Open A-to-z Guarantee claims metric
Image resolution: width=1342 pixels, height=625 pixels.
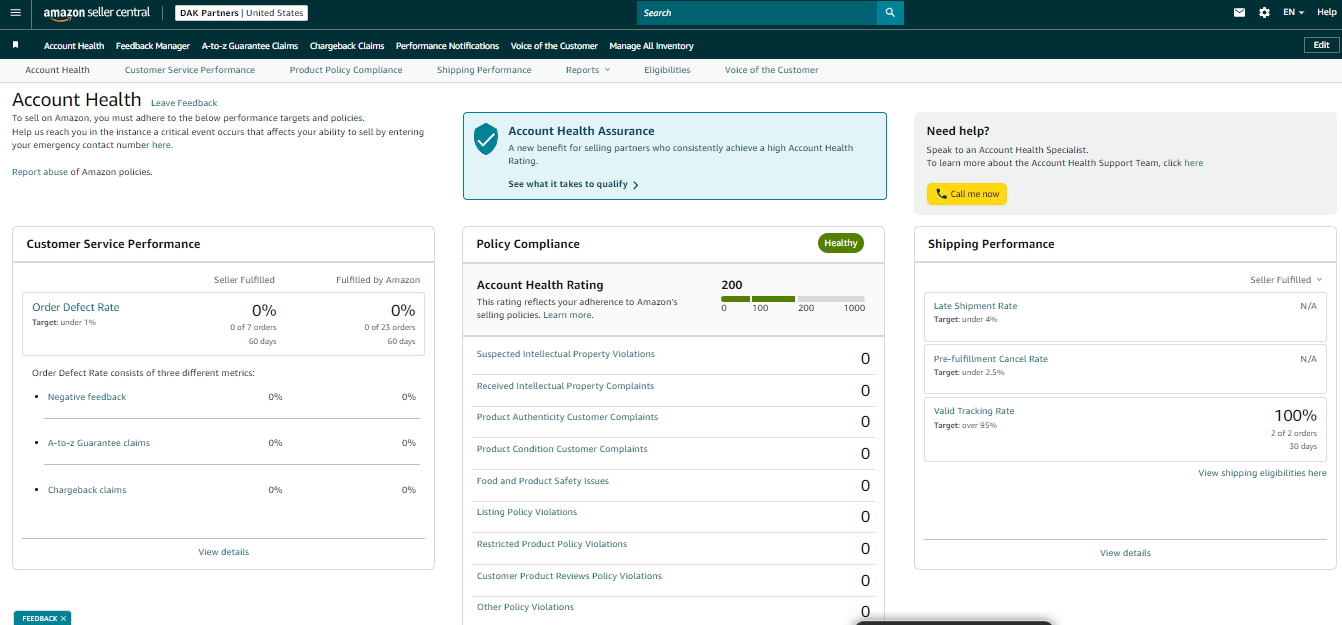[x=99, y=443]
